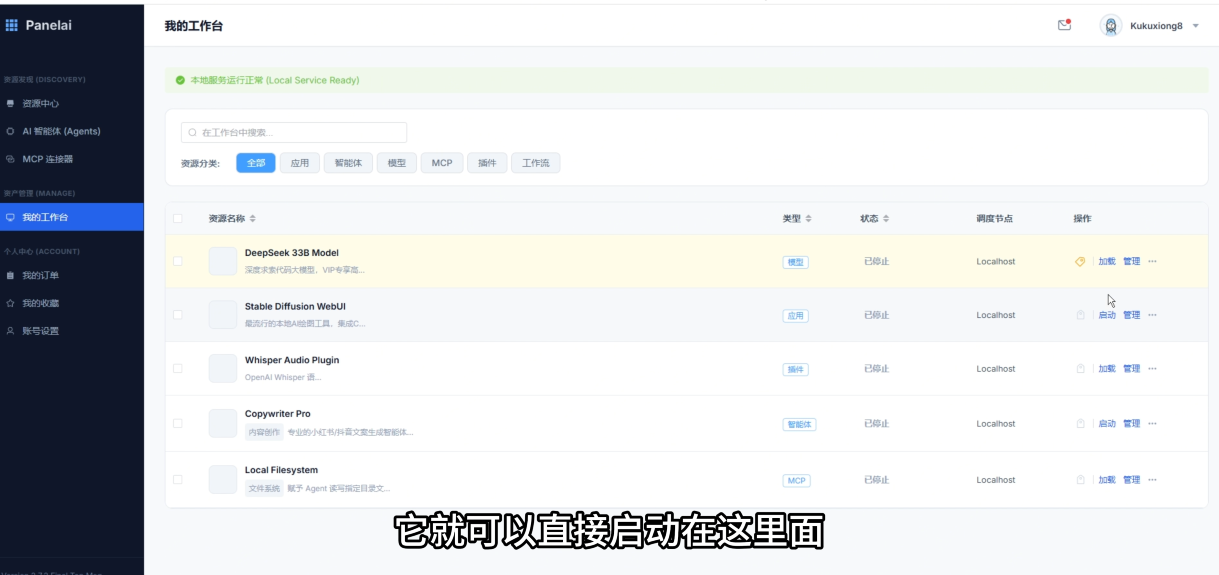This screenshot has width=1219, height=575.
Task: Check the Whisper Audio Plugin row checkbox
Action: (x=178, y=368)
